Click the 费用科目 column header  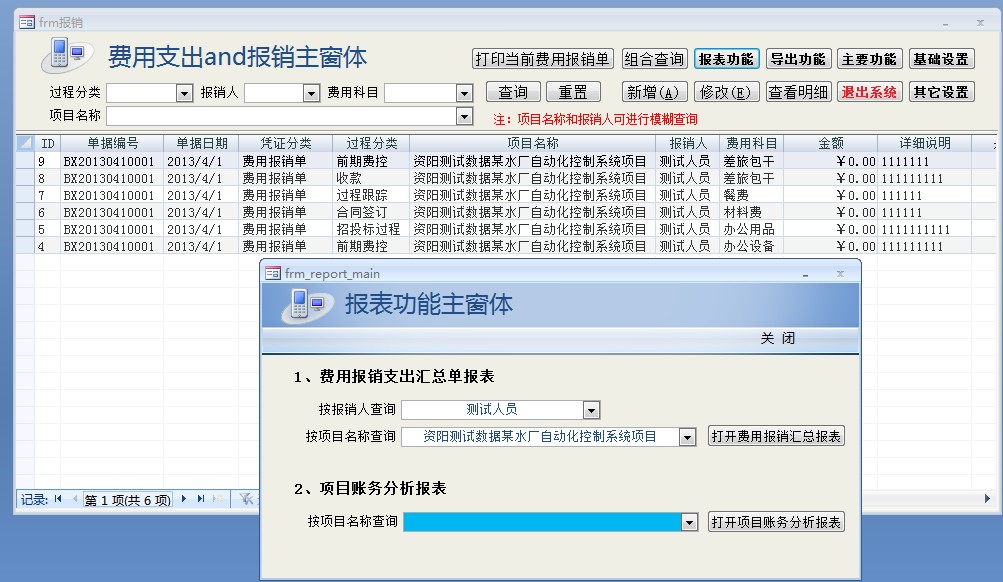[x=752, y=143]
